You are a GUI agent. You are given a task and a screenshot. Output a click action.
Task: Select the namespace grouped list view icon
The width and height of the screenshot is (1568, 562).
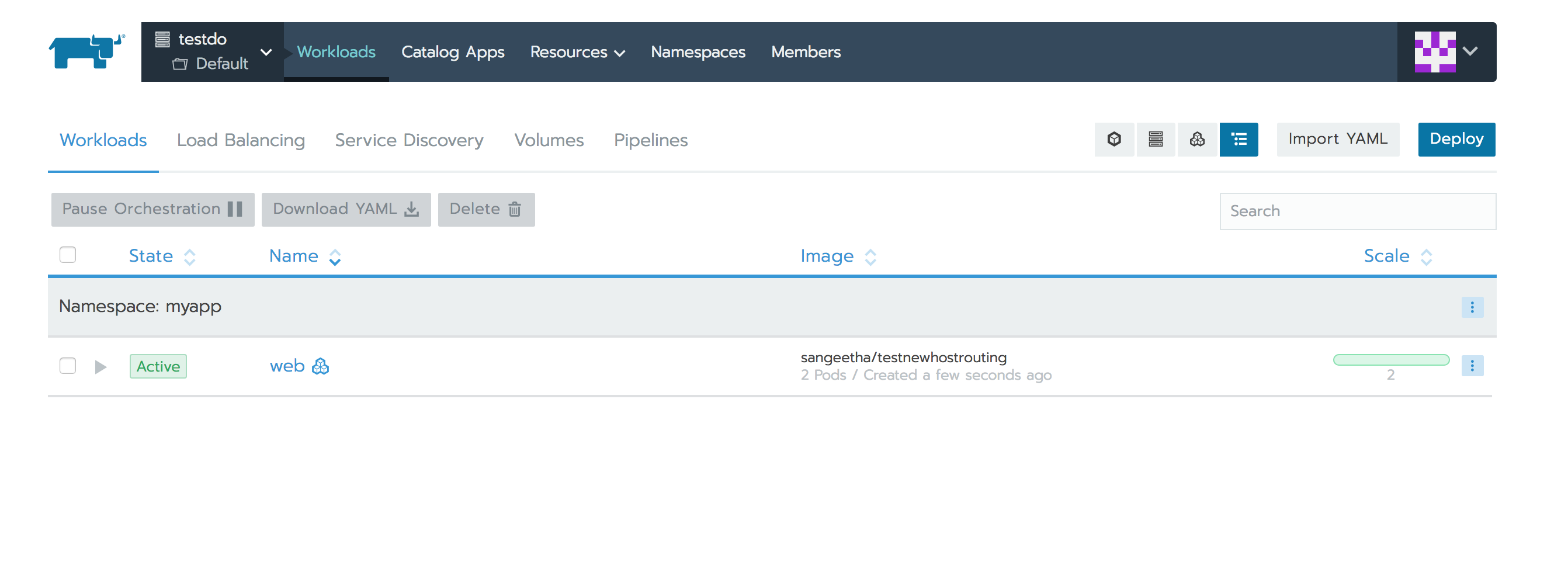coord(1239,140)
